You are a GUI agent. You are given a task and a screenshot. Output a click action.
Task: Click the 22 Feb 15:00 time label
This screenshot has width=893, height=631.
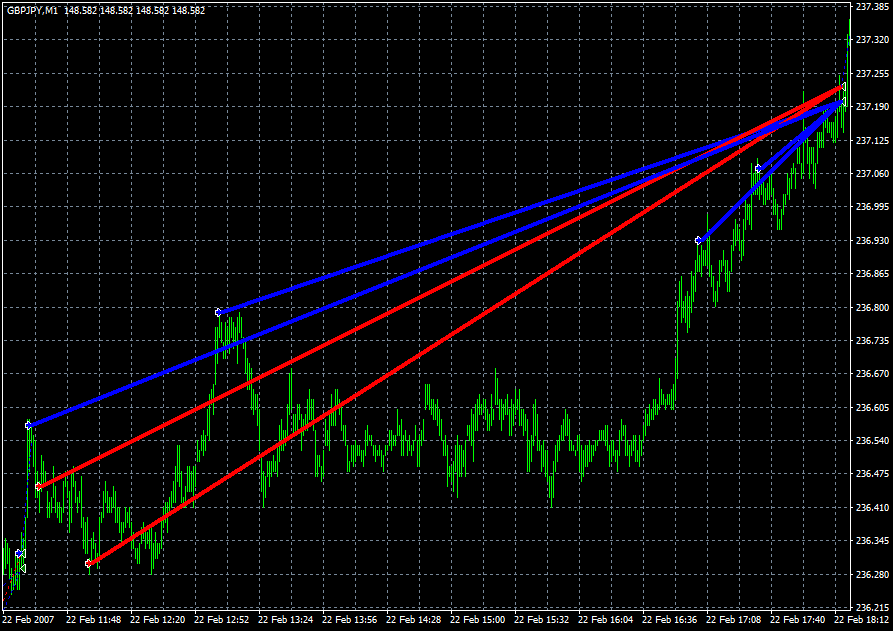point(481,620)
